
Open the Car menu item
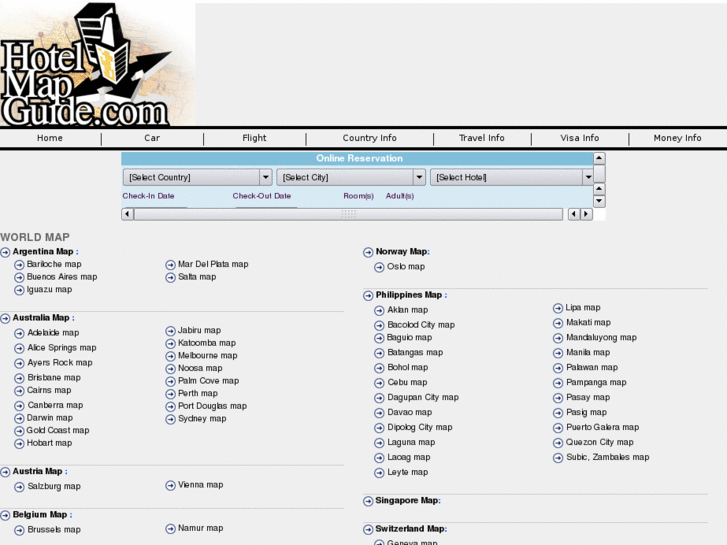(x=152, y=138)
